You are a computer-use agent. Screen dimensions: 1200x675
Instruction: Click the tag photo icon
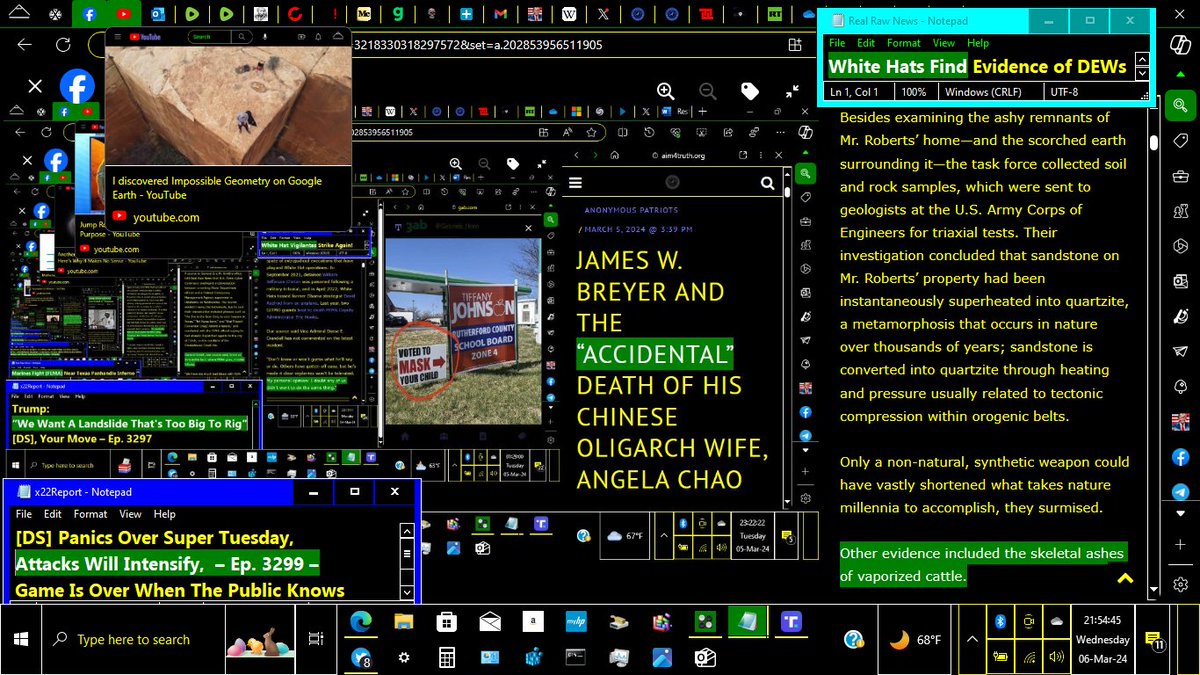pos(750,91)
